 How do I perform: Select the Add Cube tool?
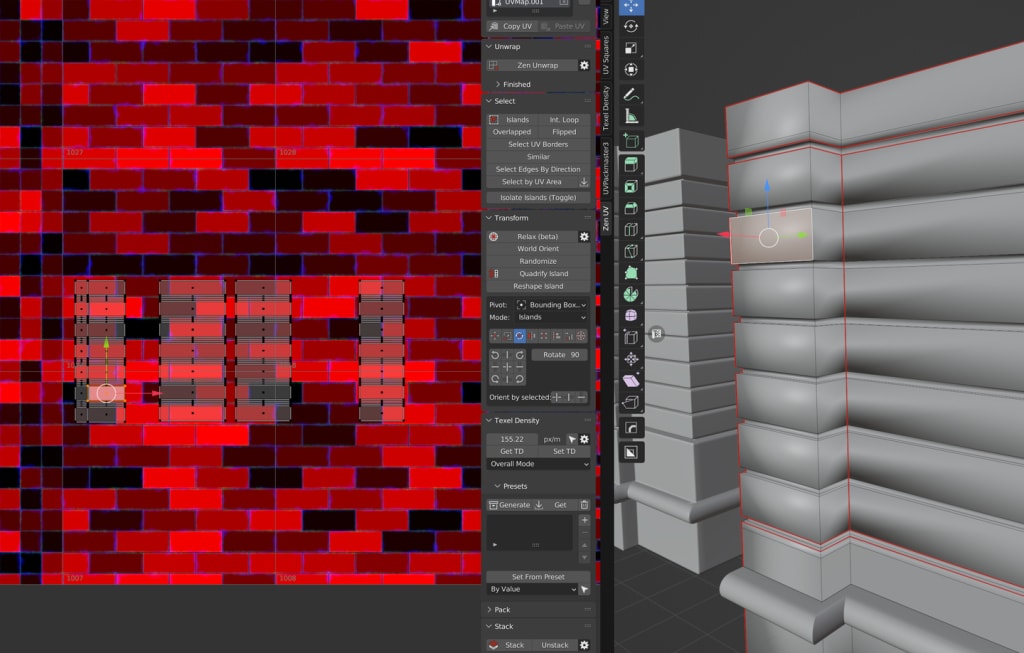[631, 140]
